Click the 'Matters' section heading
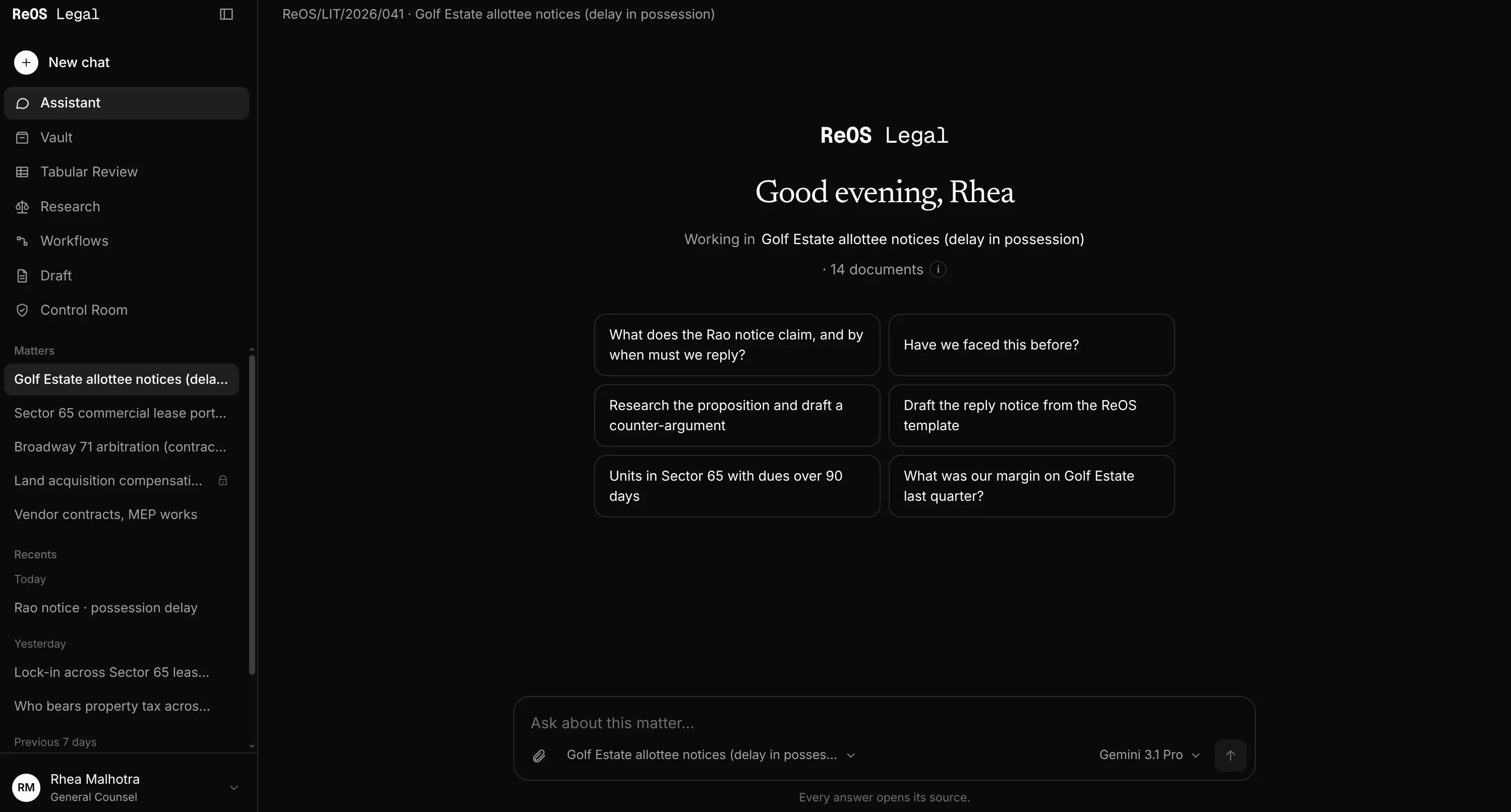The height and width of the screenshot is (812, 1511). tap(34, 351)
